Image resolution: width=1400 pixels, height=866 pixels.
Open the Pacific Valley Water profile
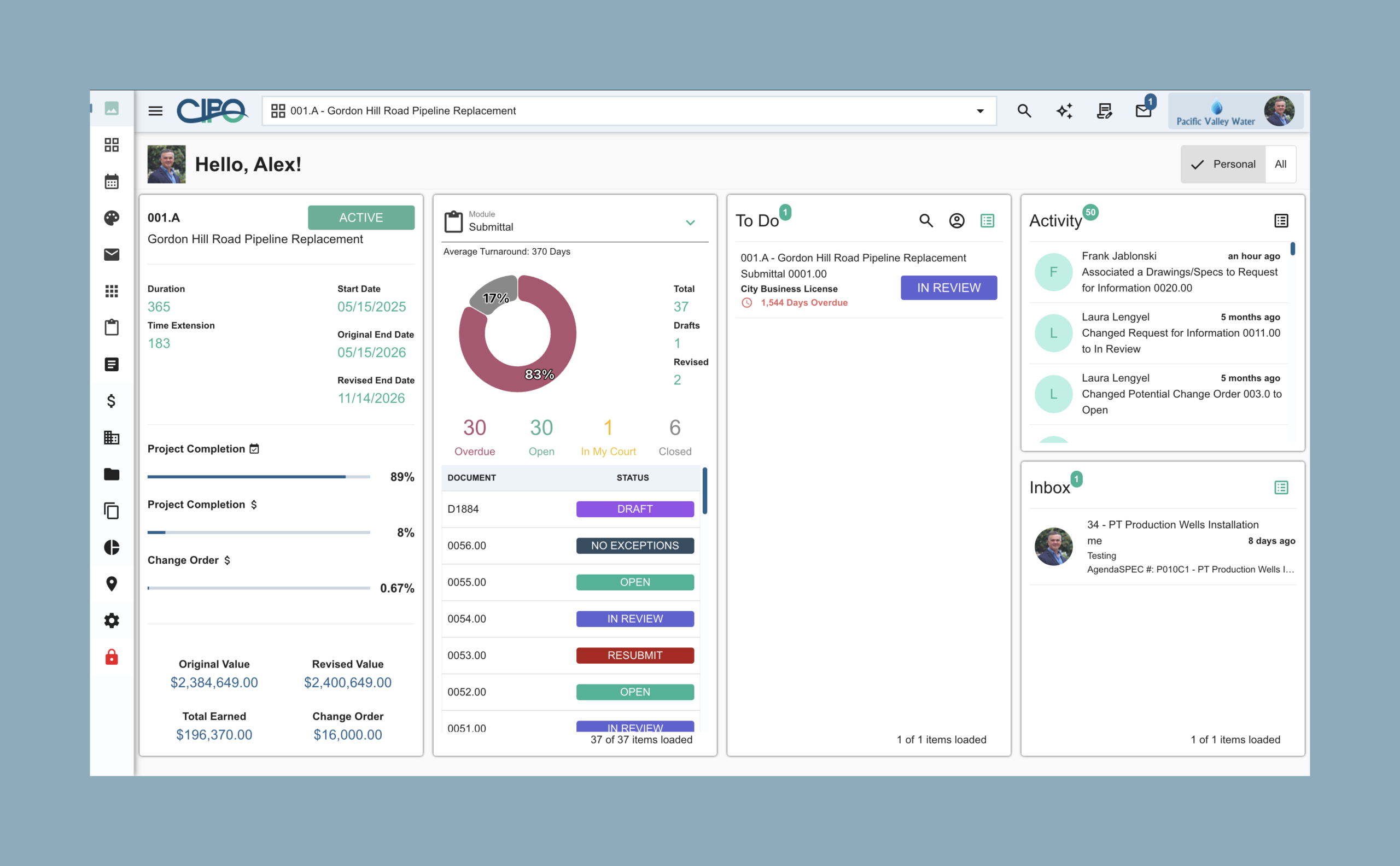(1235, 111)
